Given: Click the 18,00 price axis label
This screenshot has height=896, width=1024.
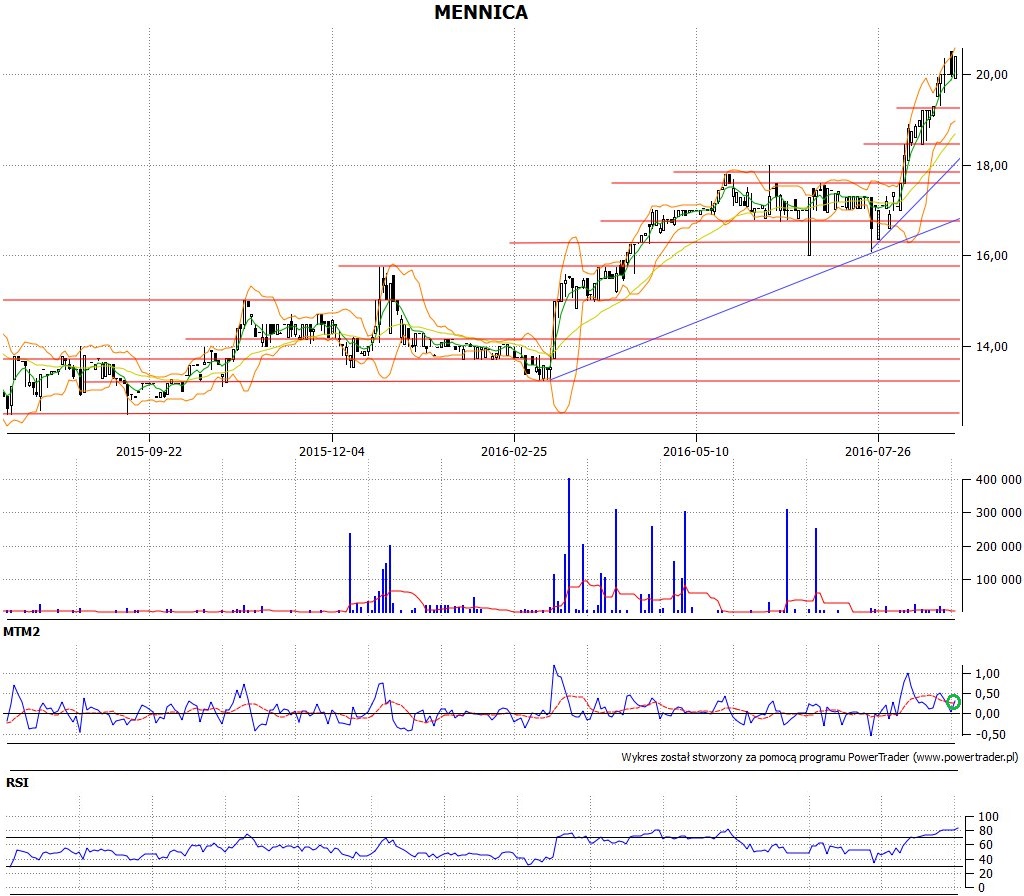Looking at the screenshot, I should coord(991,166).
